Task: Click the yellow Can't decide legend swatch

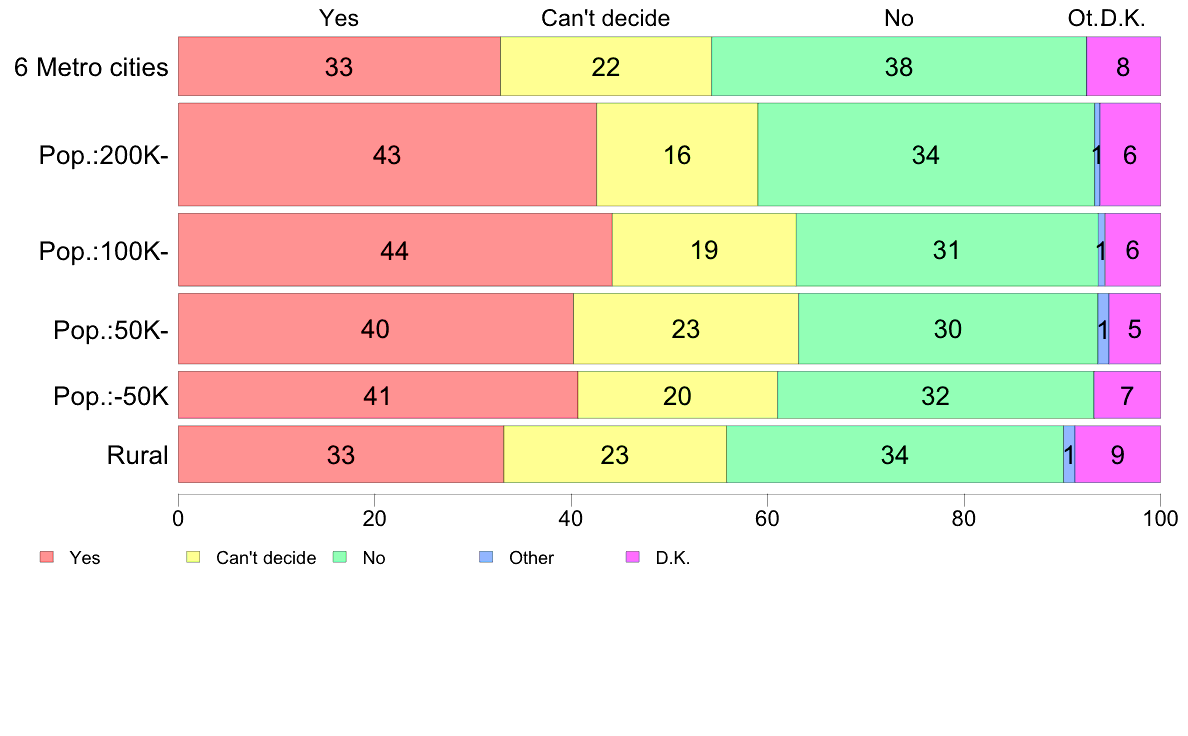Action: tap(193, 557)
